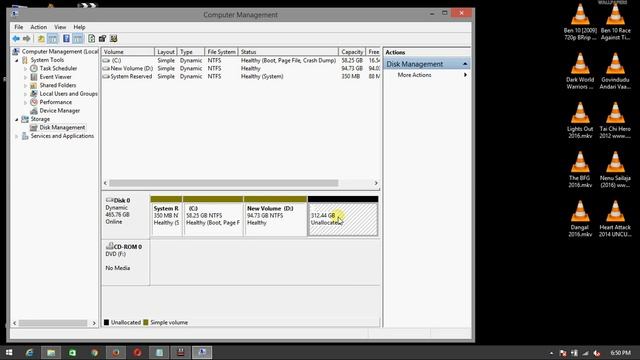Open the Windows Start button
640x360 pixels.
[x=9, y=352]
